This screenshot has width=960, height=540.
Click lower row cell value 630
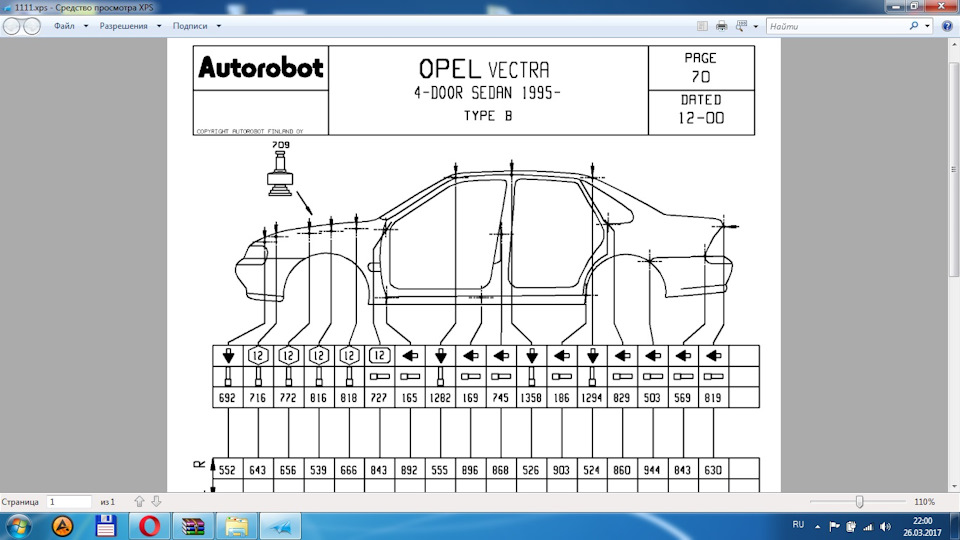pos(713,470)
